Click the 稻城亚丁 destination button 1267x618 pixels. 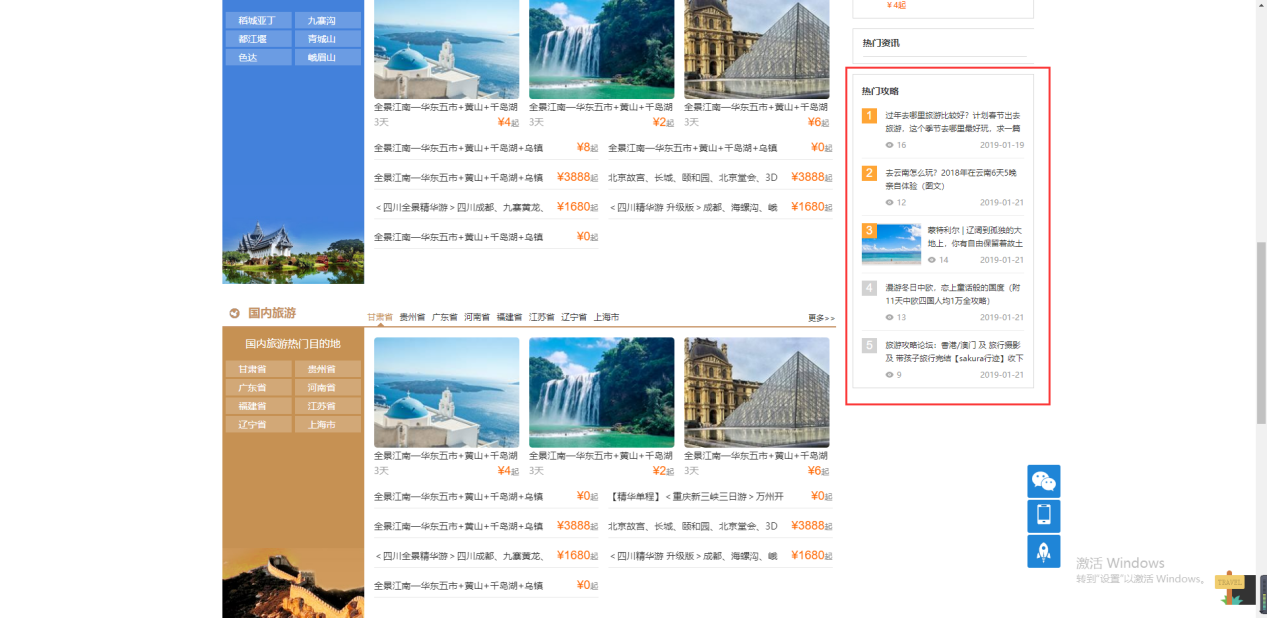point(258,20)
